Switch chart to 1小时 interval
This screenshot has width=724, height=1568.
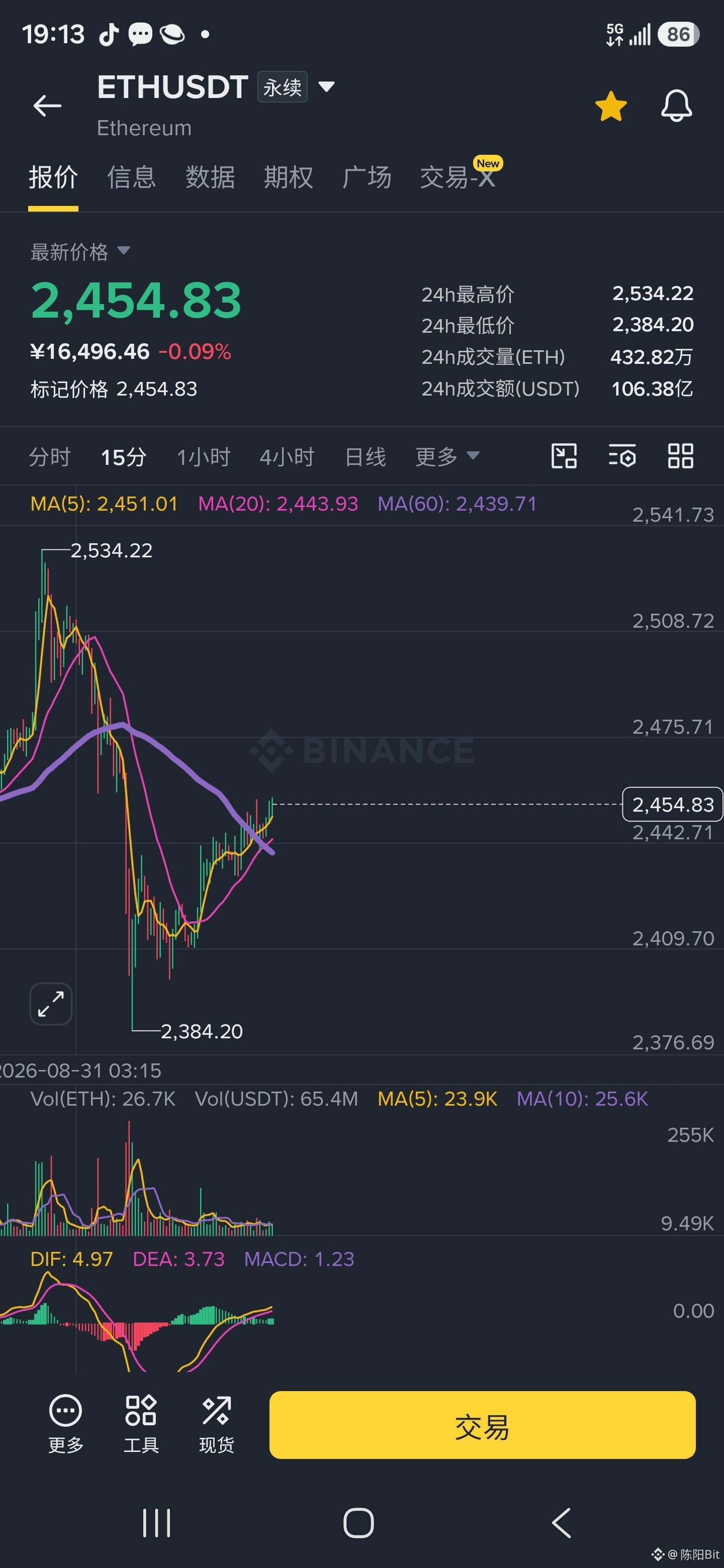tap(204, 456)
